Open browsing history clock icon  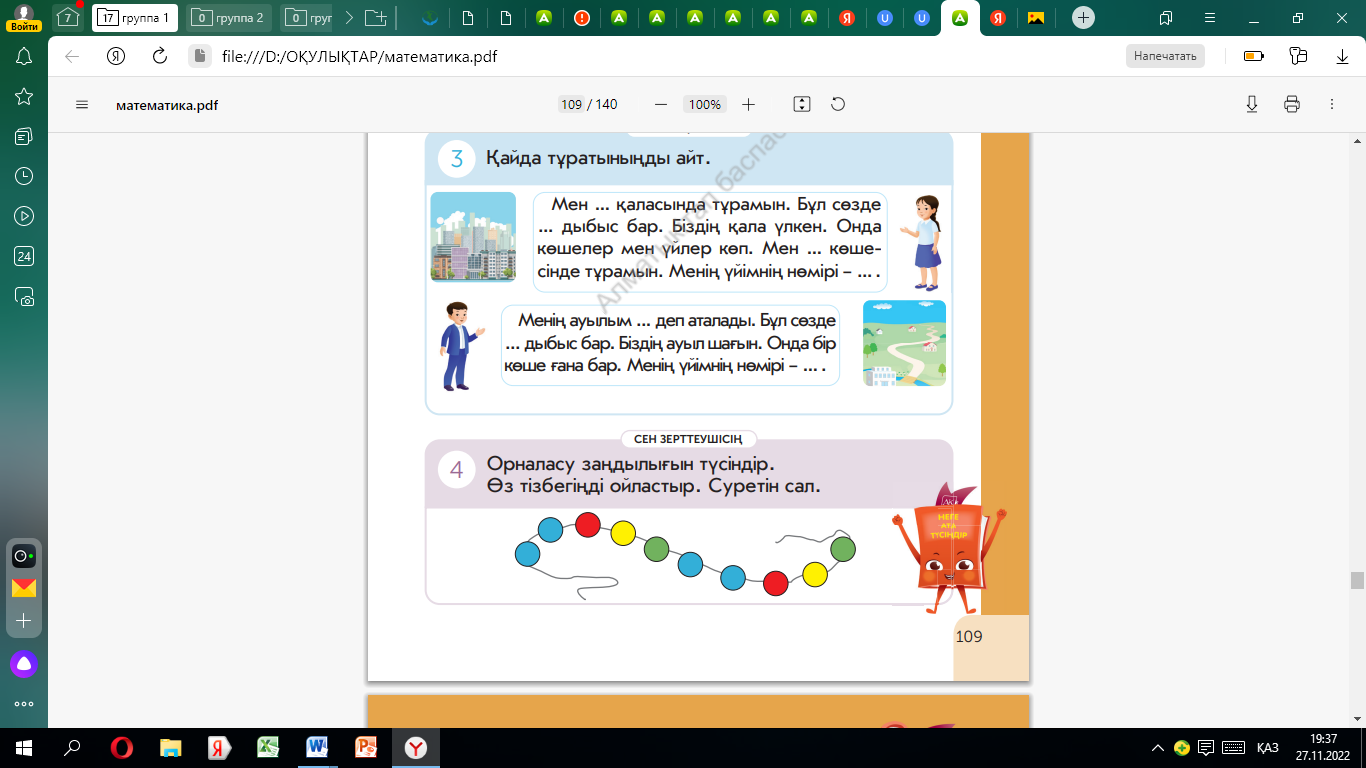24,176
